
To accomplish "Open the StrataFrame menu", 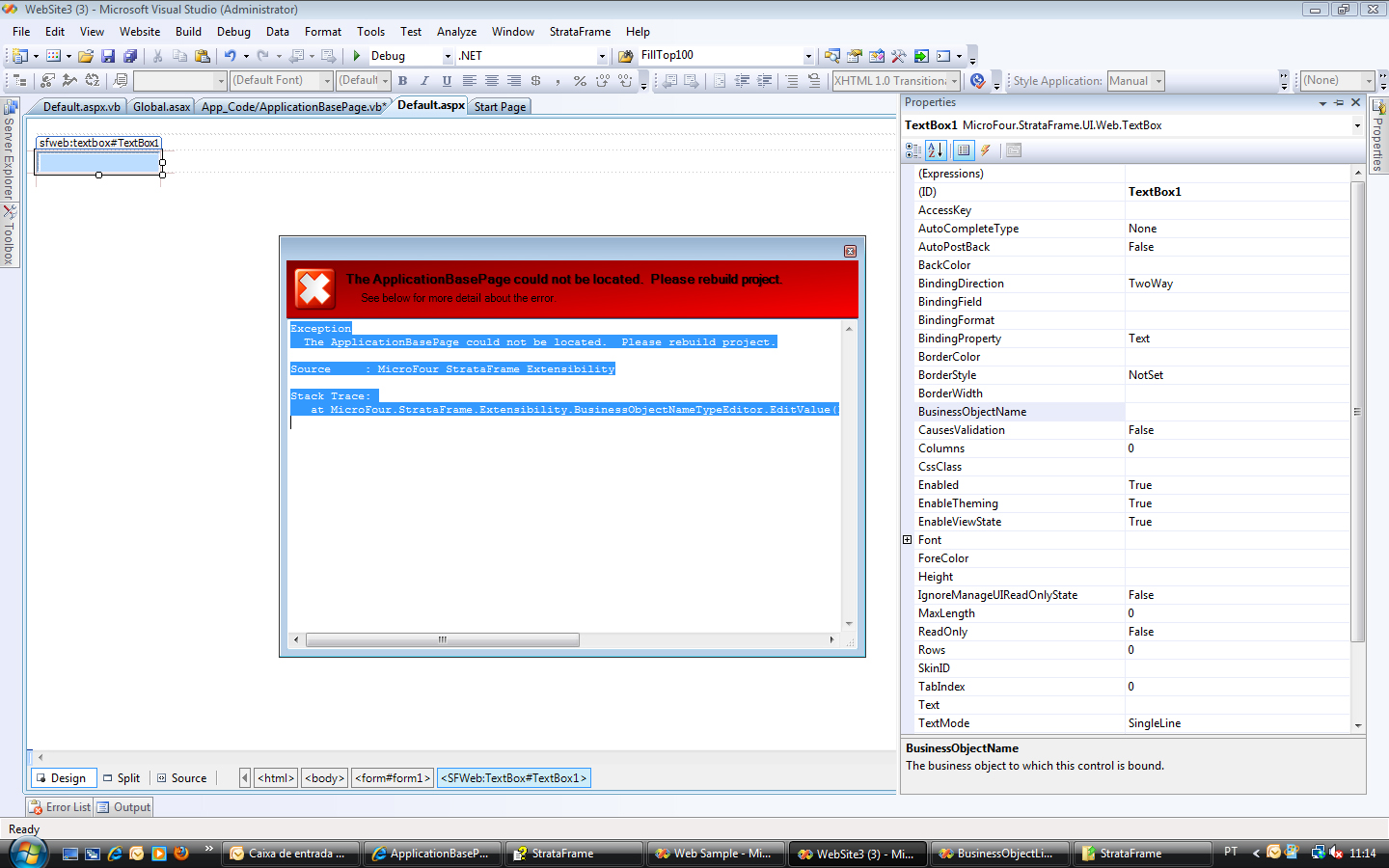I will pyautogui.click(x=580, y=32).
